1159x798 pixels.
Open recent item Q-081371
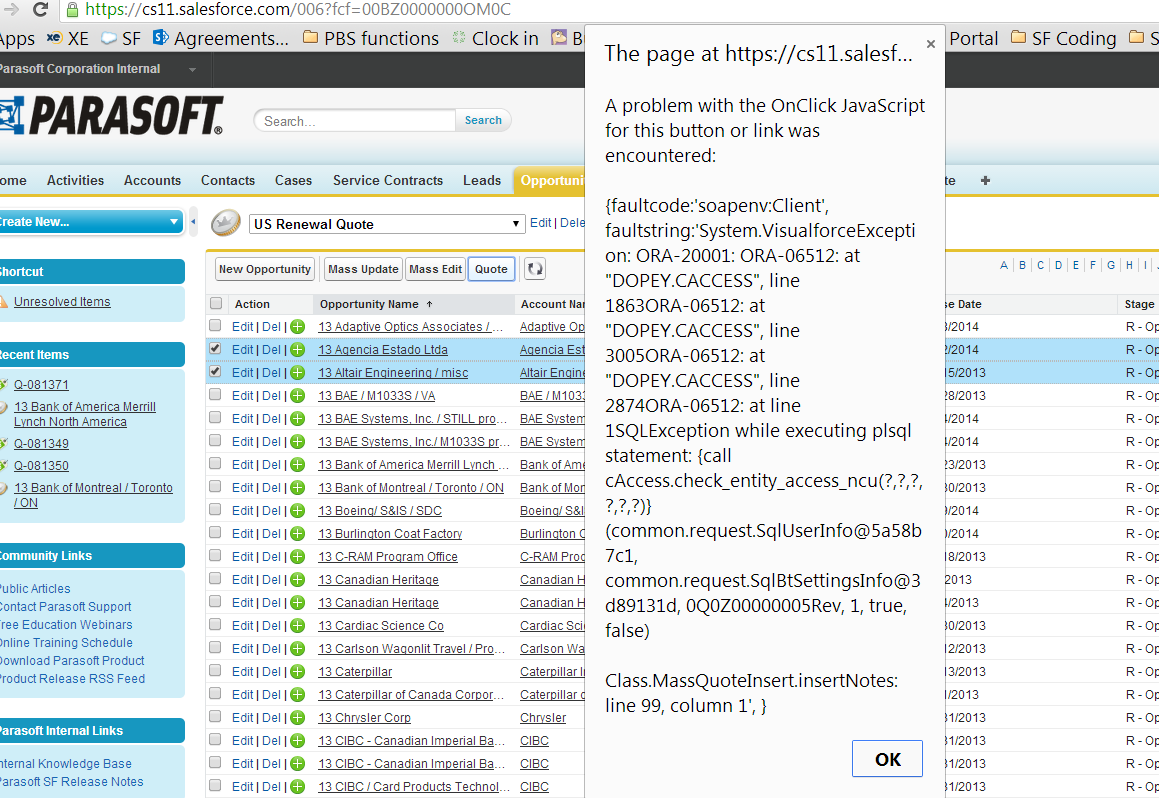pyautogui.click(x=41, y=385)
